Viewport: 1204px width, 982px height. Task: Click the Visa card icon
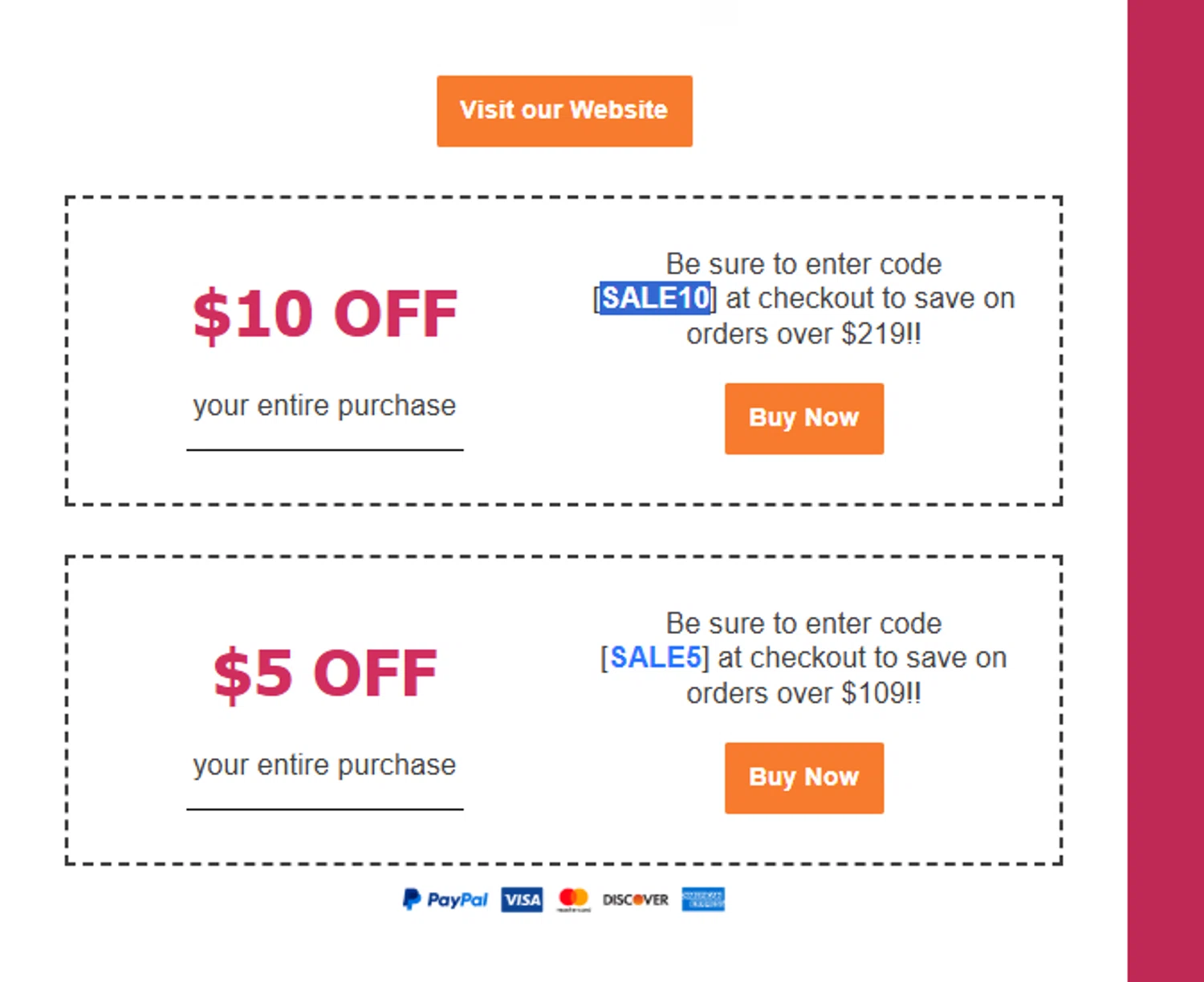pos(522,899)
